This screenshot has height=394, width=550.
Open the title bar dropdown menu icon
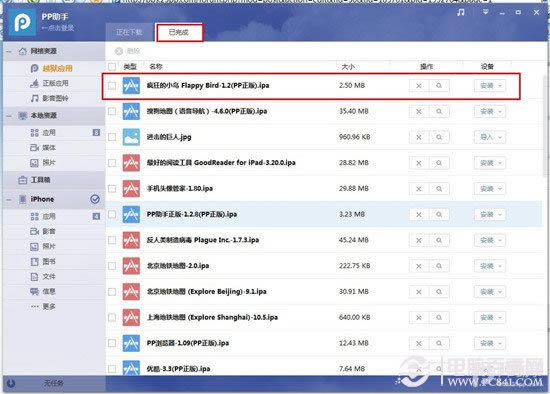(x=486, y=12)
